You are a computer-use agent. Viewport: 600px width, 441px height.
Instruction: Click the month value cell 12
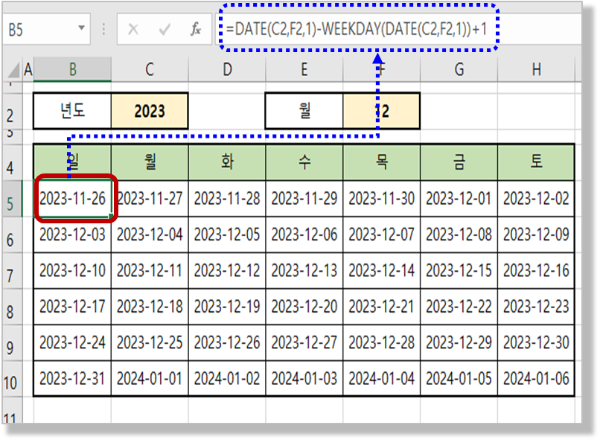(x=382, y=111)
